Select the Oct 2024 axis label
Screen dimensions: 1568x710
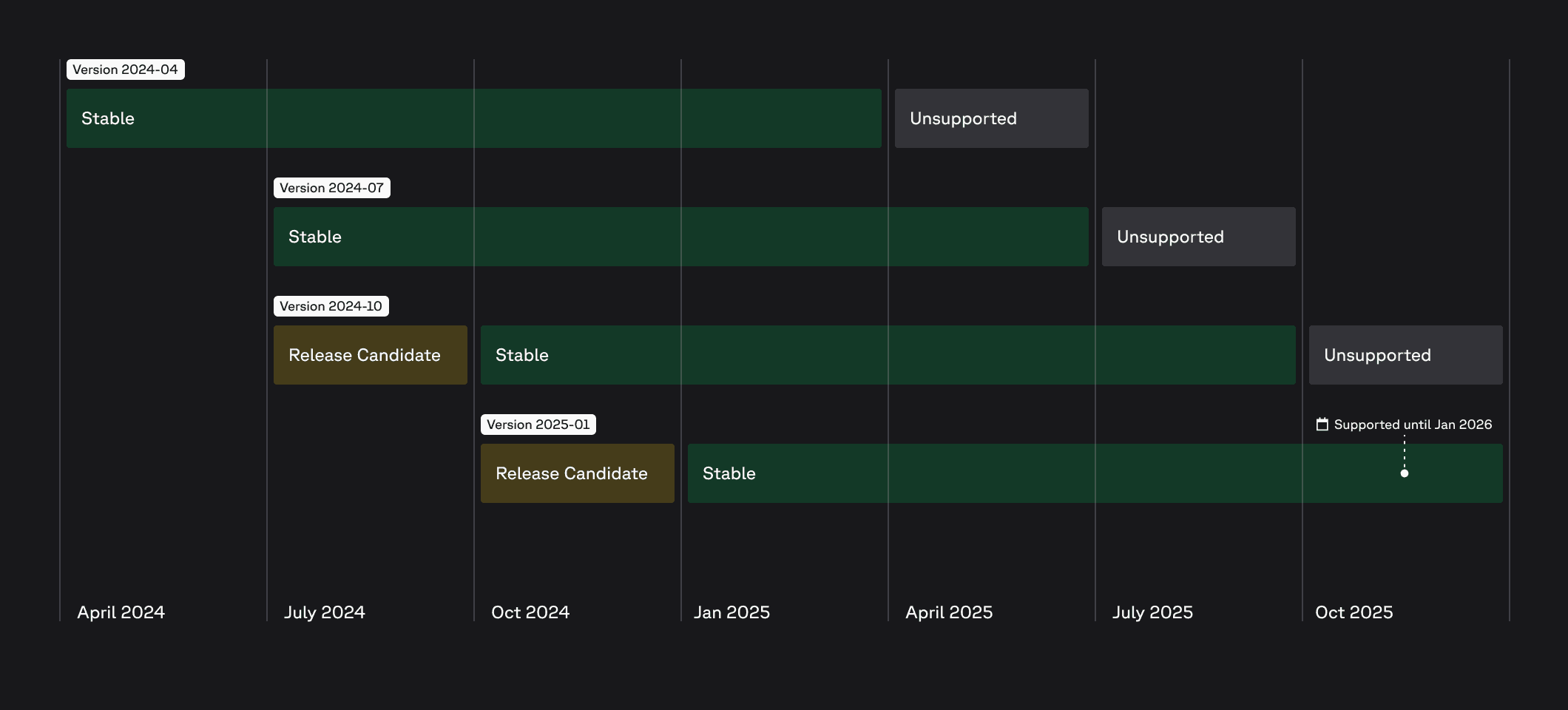click(x=530, y=612)
